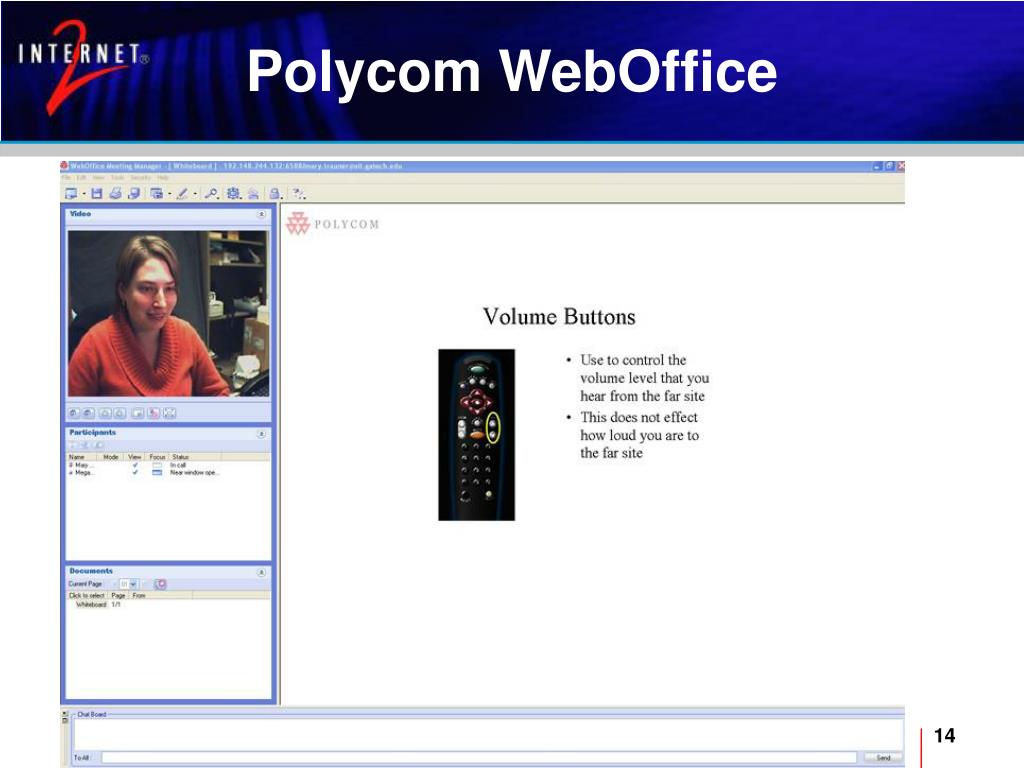1024x768 pixels.
Task: Open the View menu
Action: pos(99,178)
